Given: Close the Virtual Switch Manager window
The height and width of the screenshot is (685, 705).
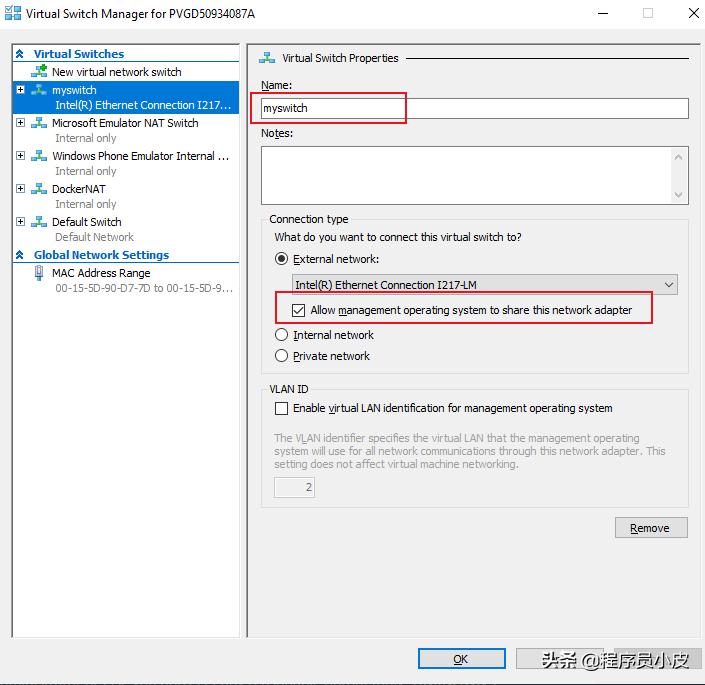Looking at the screenshot, I should [x=694, y=13].
